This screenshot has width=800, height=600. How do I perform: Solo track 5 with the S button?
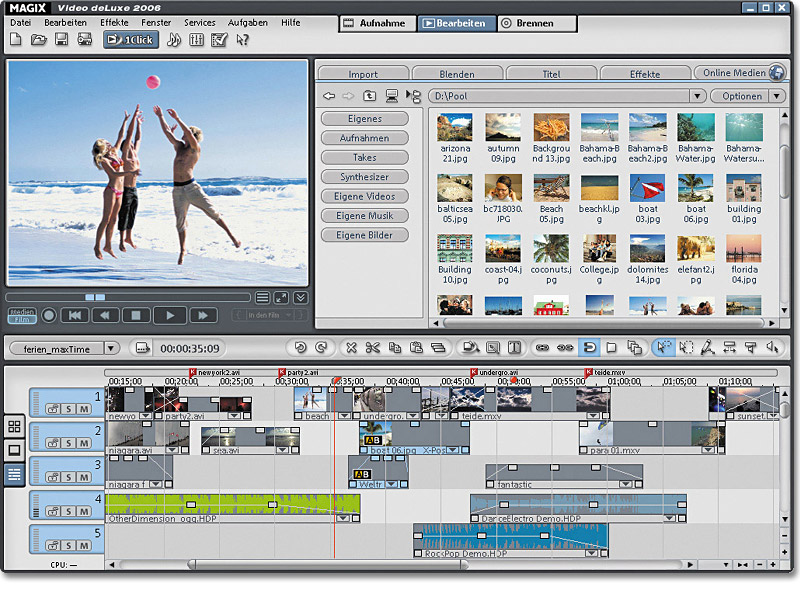click(69, 546)
